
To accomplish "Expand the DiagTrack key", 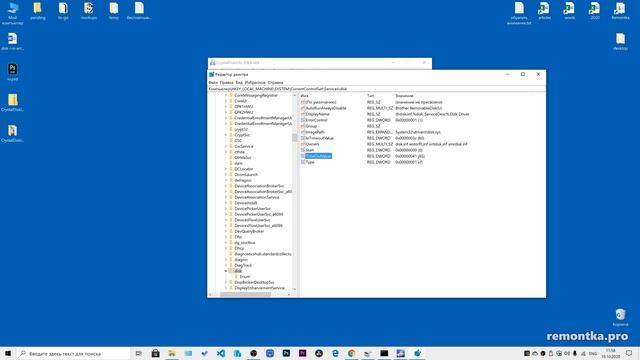I will [226, 265].
